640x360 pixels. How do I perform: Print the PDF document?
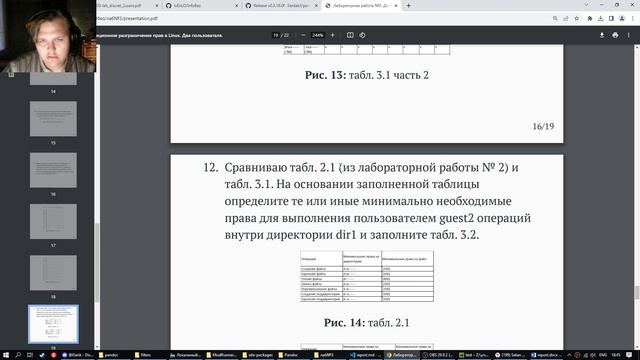[615, 35]
